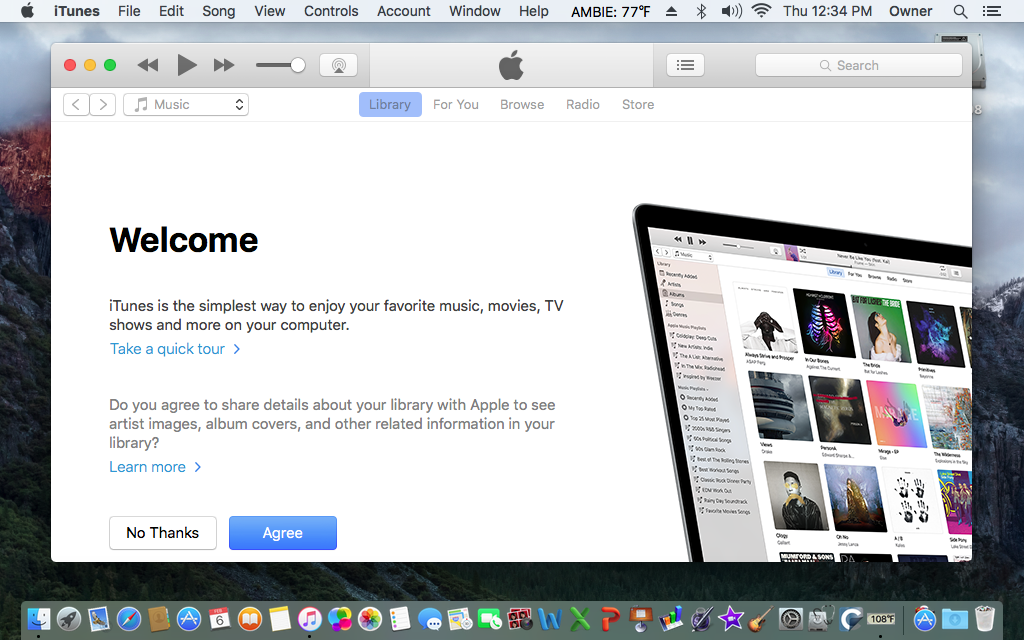
Task: Open the Notification Center icon
Action: 991,11
